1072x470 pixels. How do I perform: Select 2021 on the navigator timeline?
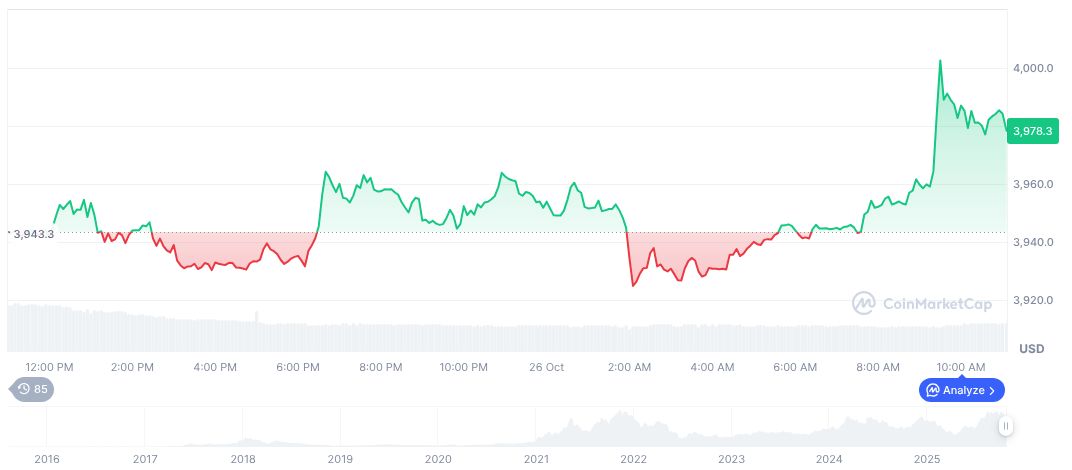click(x=536, y=459)
